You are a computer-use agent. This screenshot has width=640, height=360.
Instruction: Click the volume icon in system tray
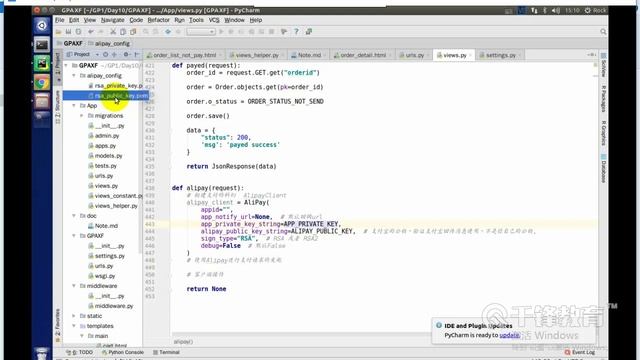coord(556,11)
